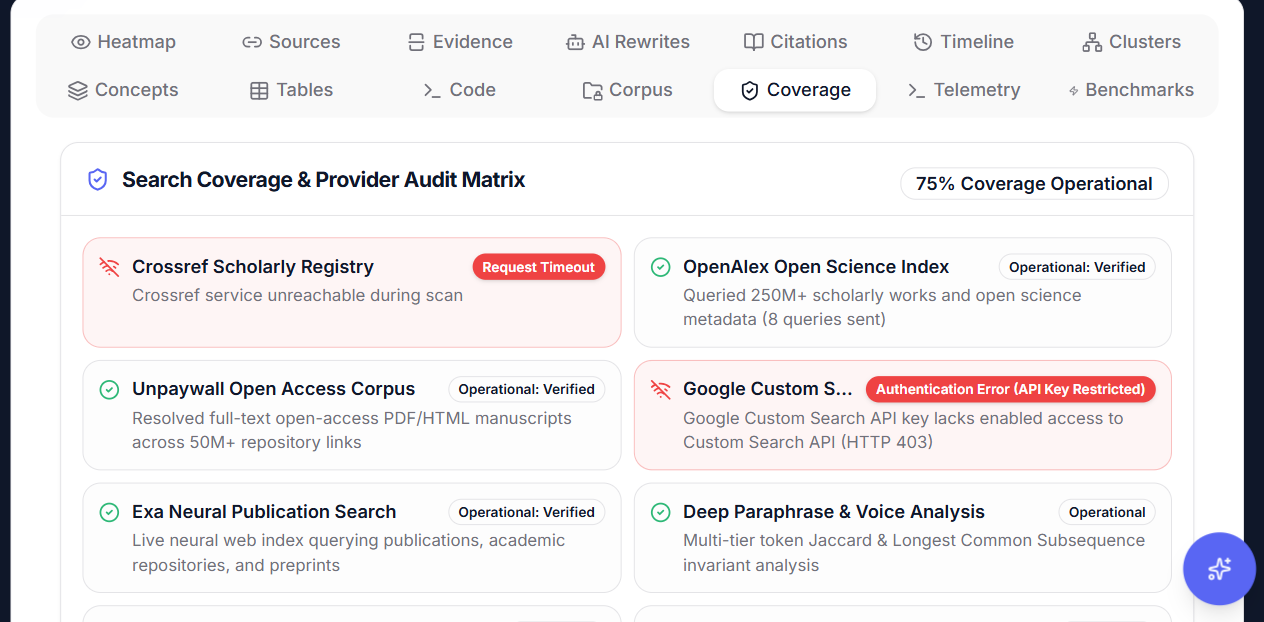Select the active Coverage tab

coord(795,90)
